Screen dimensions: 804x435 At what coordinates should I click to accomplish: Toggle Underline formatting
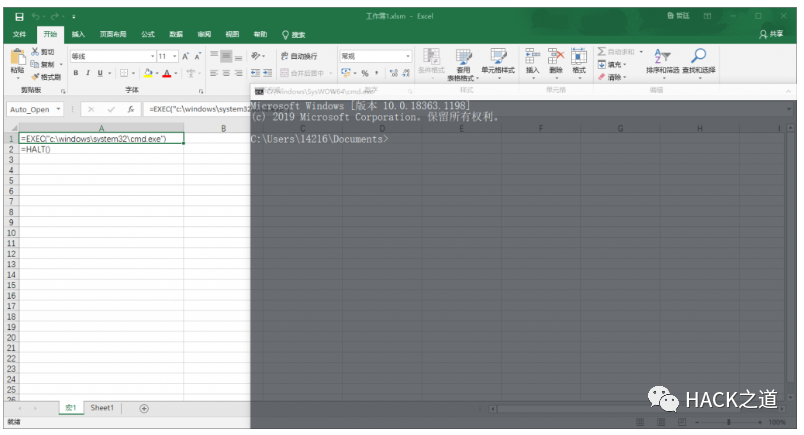[100, 73]
